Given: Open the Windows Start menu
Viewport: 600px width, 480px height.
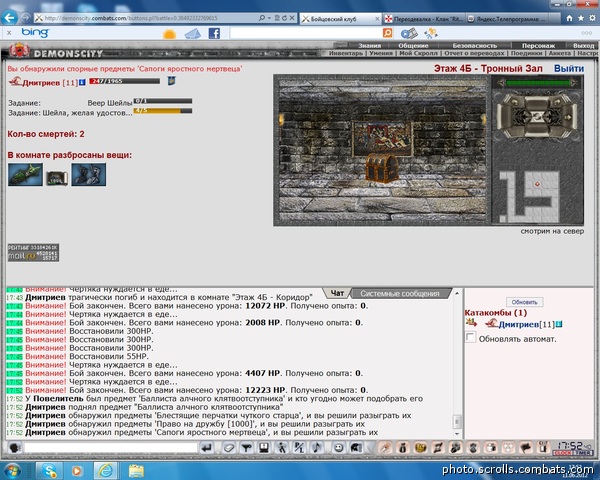Looking at the screenshot, I should 12,470.
